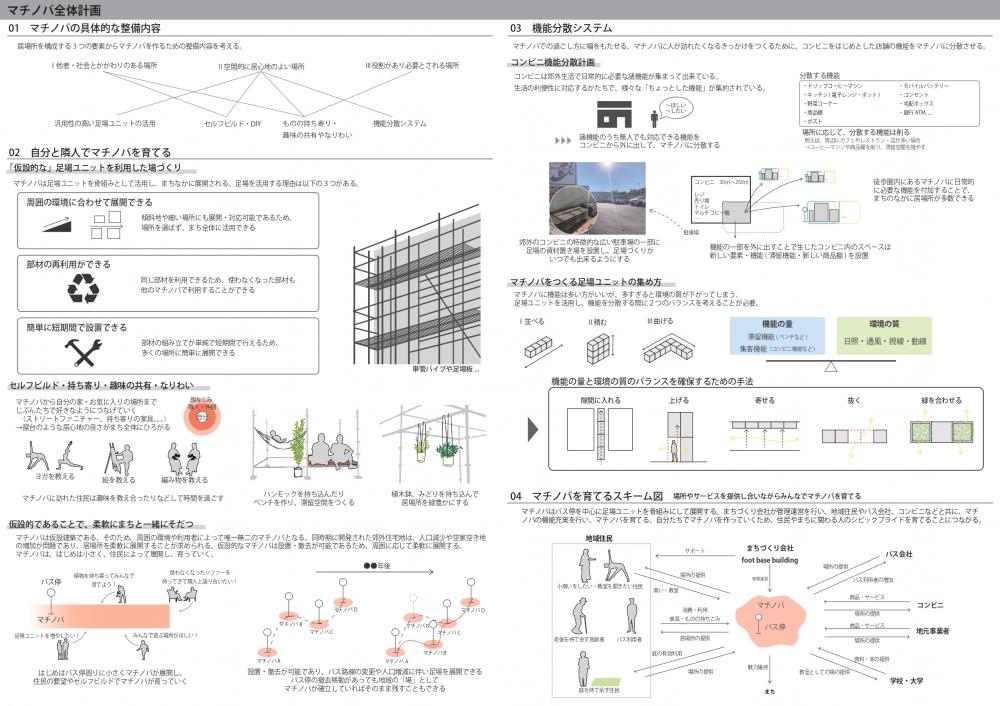Click the 簡単に短期間で設置できる card title
1000x706 pixels.
[77, 327]
